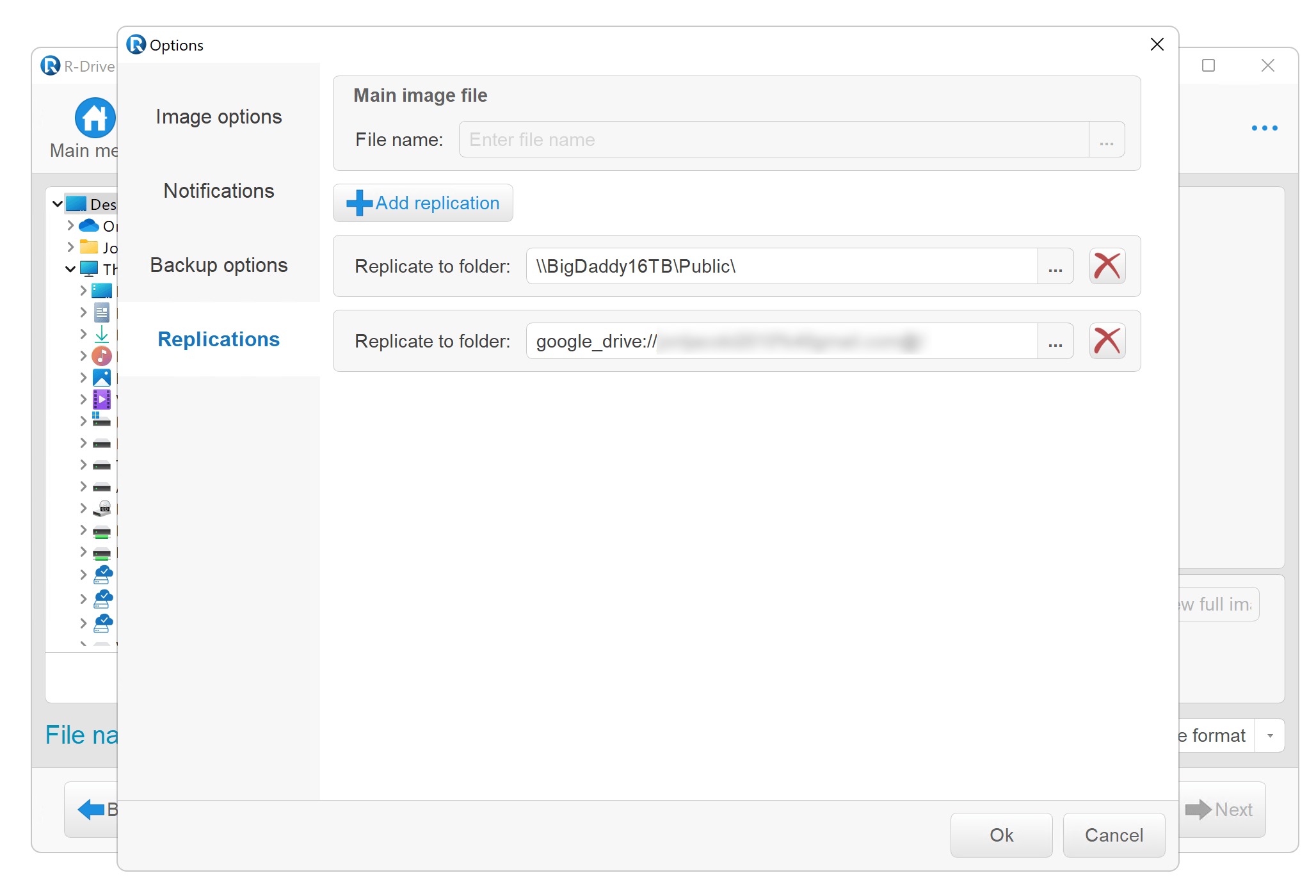Screen dimensions: 1316x896
Task: Open the image format dropdown arrow
Action: coord(1270,735)
